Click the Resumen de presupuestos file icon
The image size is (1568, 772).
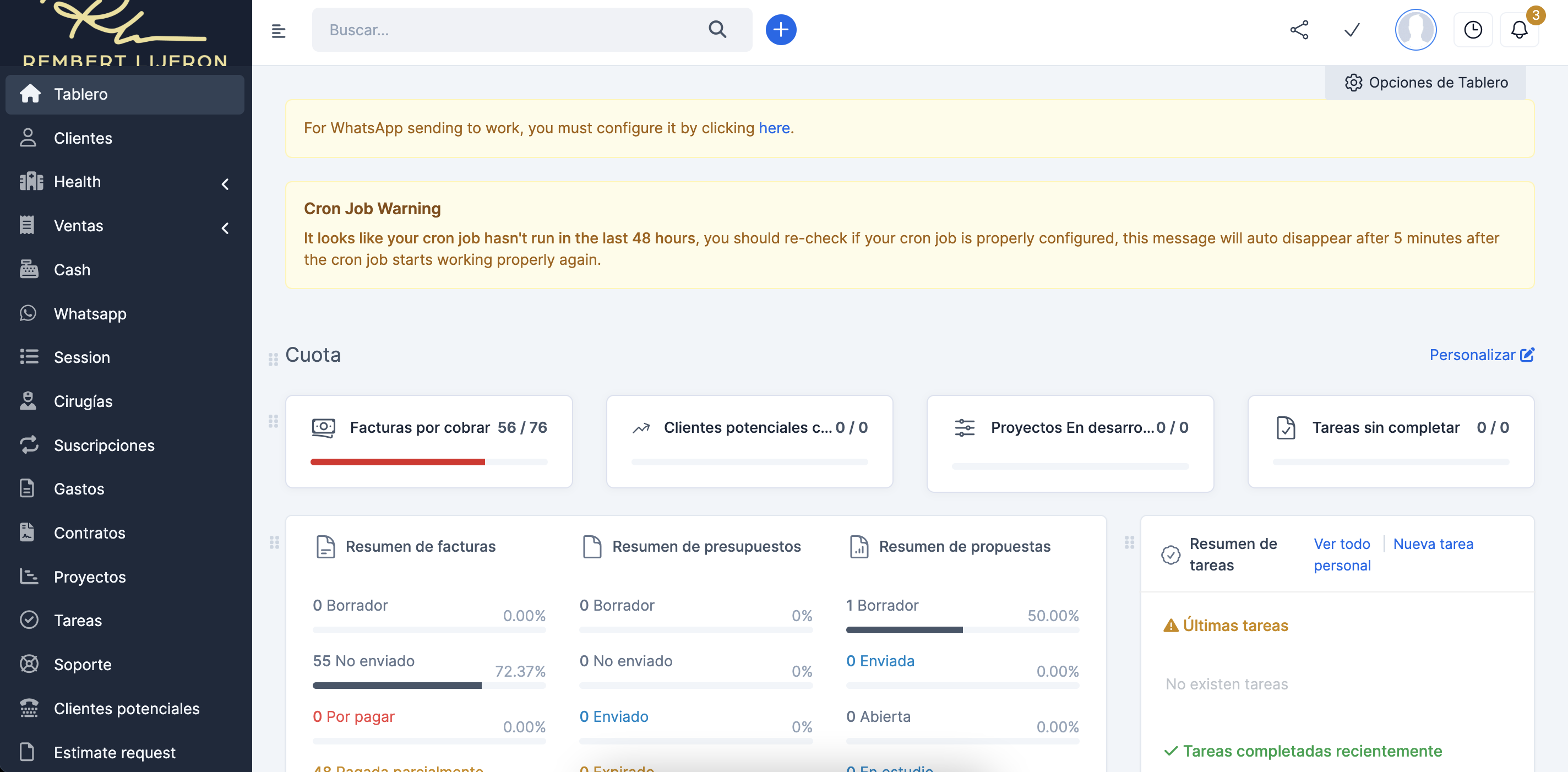pyautogui.click(x=592, y=546)
